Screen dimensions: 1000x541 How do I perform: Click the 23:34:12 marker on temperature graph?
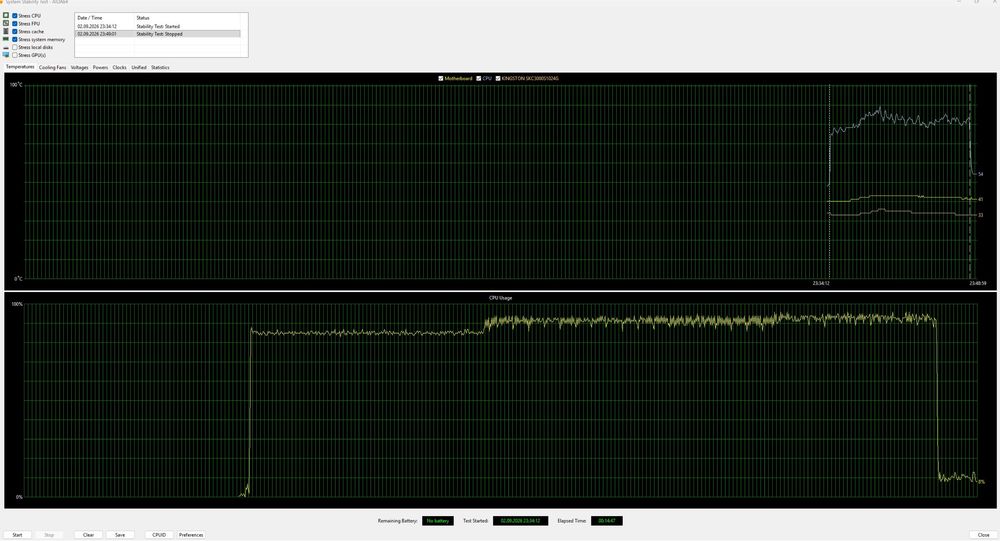coord(821,283)
